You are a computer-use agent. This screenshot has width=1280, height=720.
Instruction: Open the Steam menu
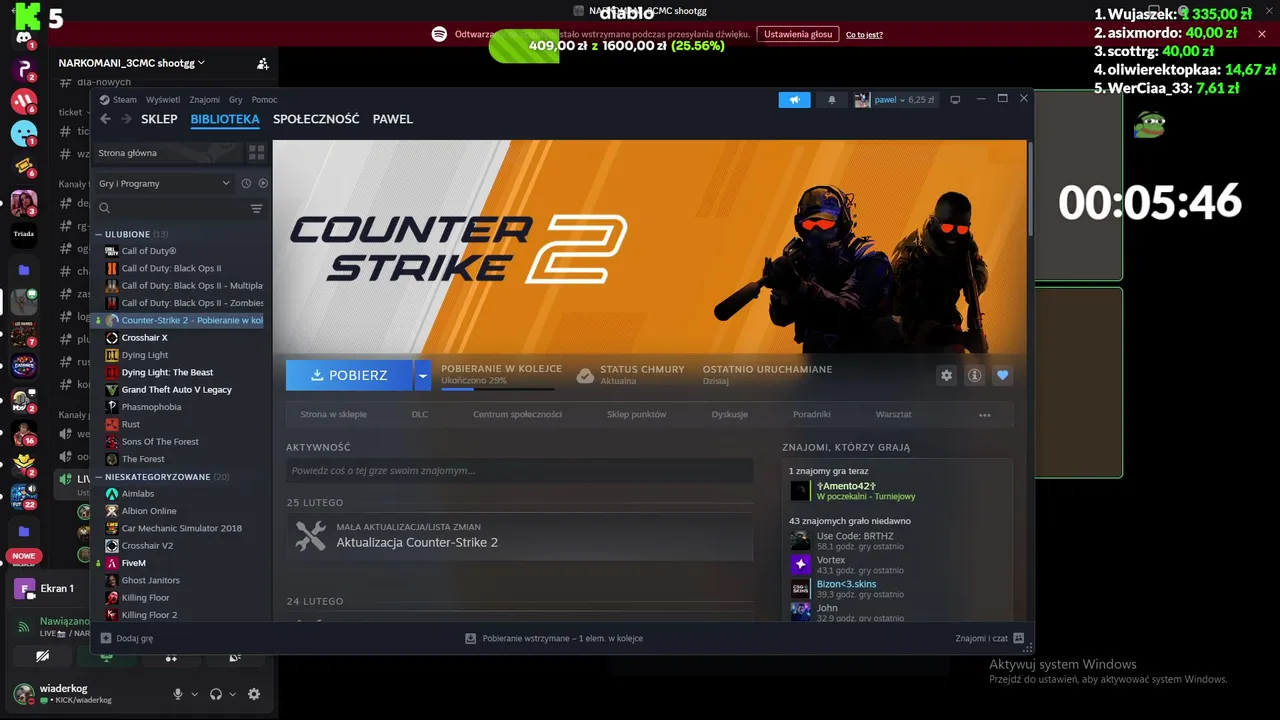(x=118, y=100)
